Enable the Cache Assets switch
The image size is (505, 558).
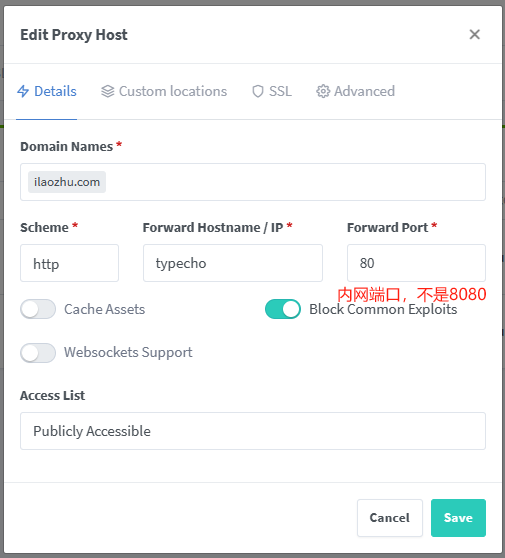coord(38,309)
